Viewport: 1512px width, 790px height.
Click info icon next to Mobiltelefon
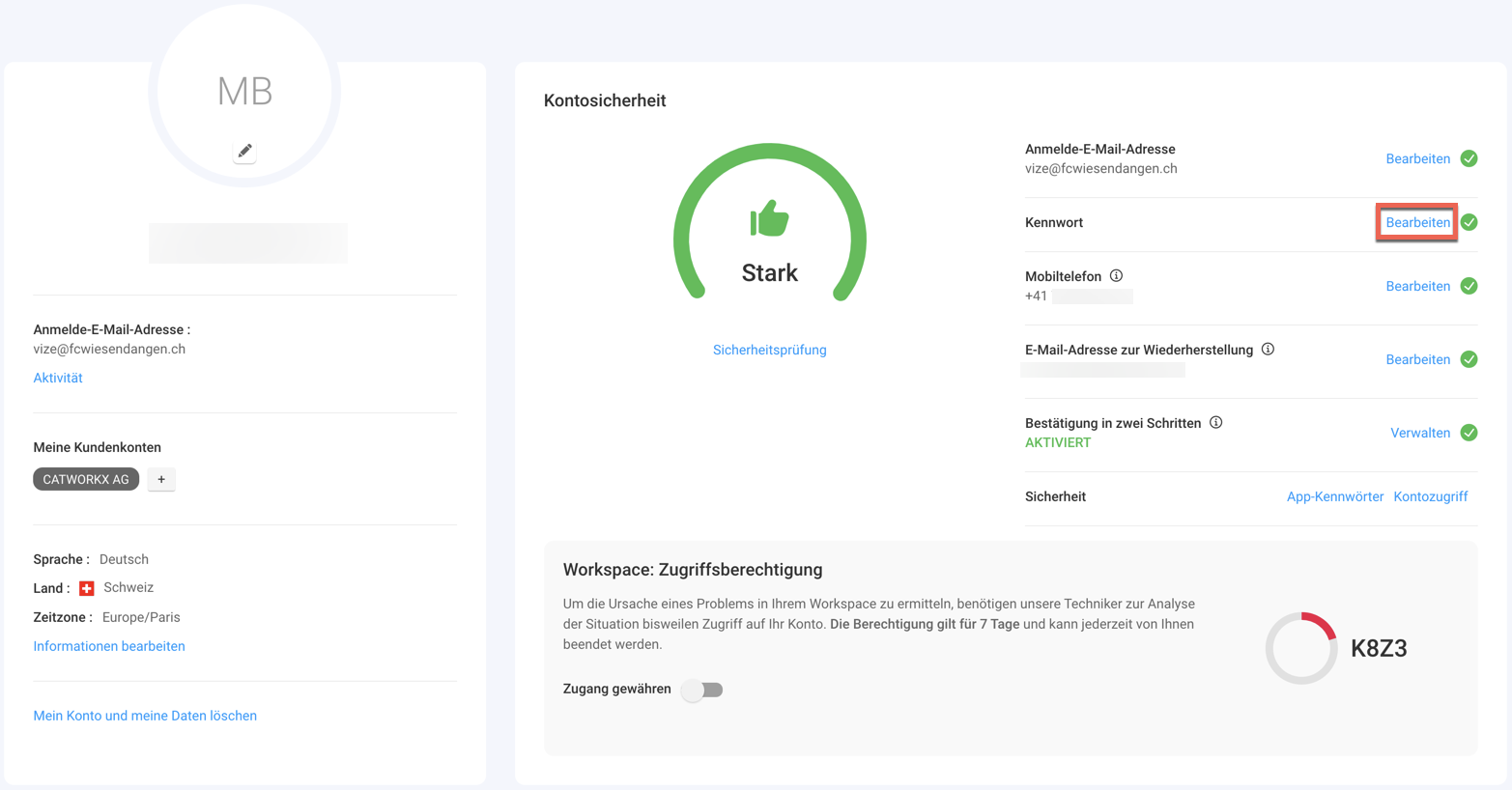pyautogui.click(x=1116, y=276)
